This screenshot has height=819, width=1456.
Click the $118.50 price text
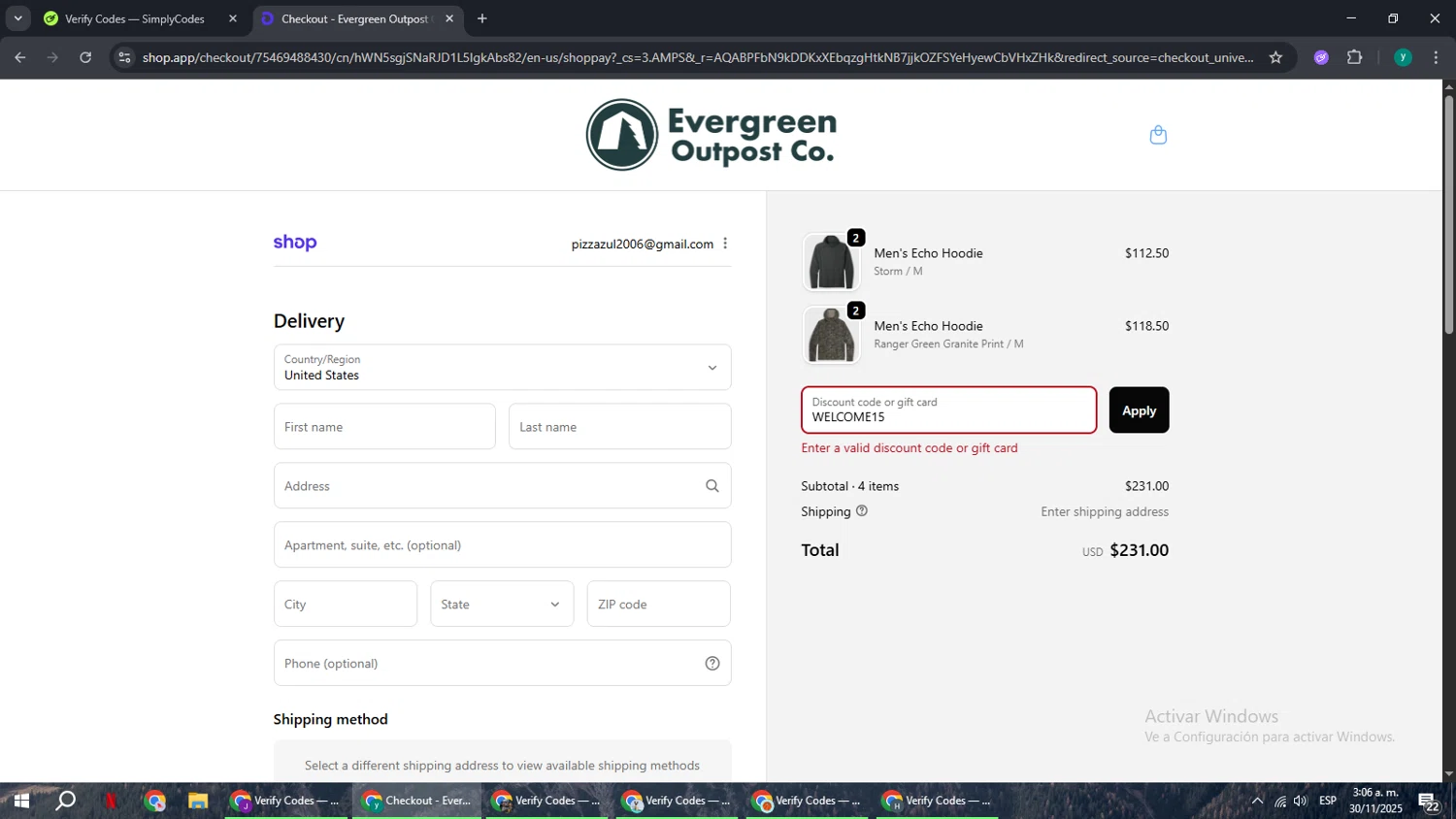[1146, 326]
